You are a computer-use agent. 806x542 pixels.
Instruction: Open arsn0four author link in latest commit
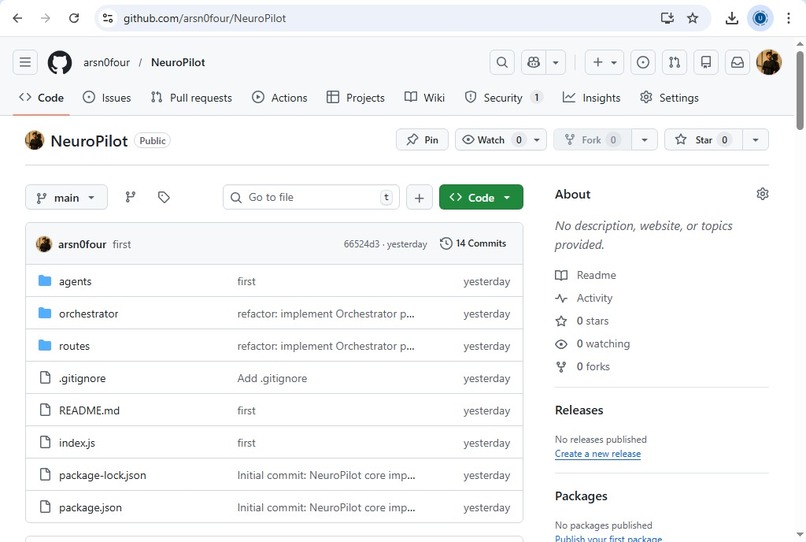tap(82, 244)
